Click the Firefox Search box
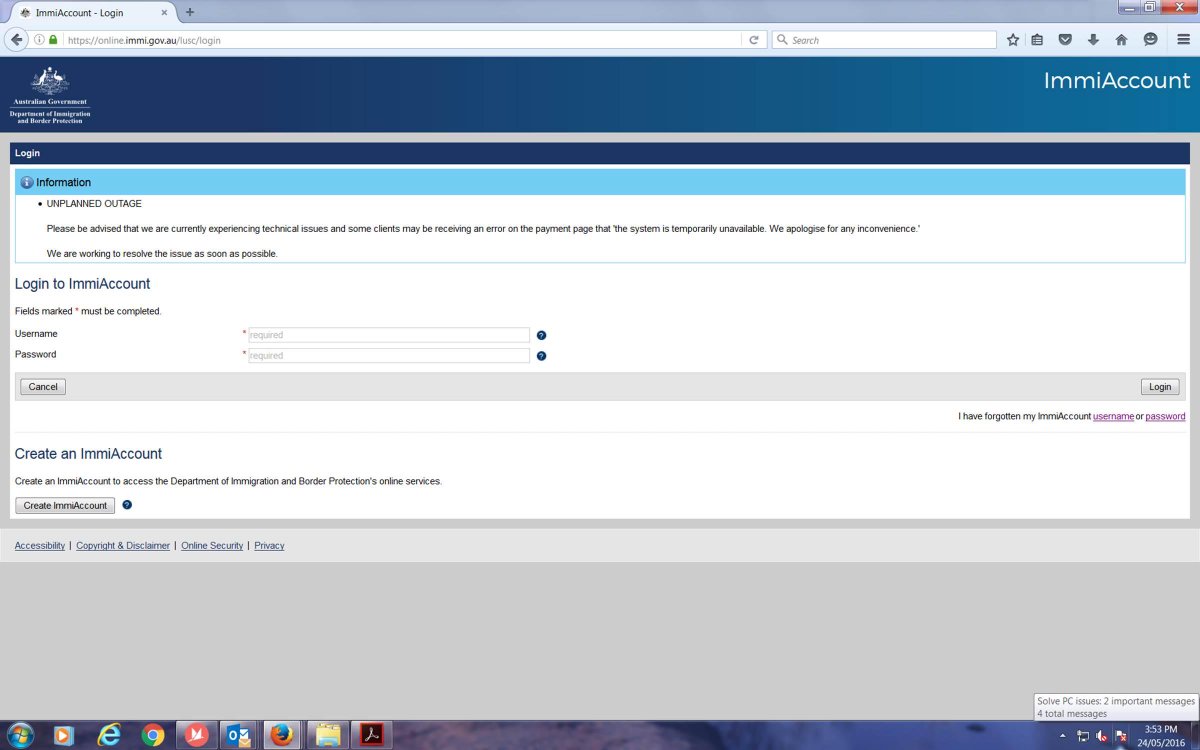Image resolution: width=1200 pixels, height=750 pixels. [885, 40]
